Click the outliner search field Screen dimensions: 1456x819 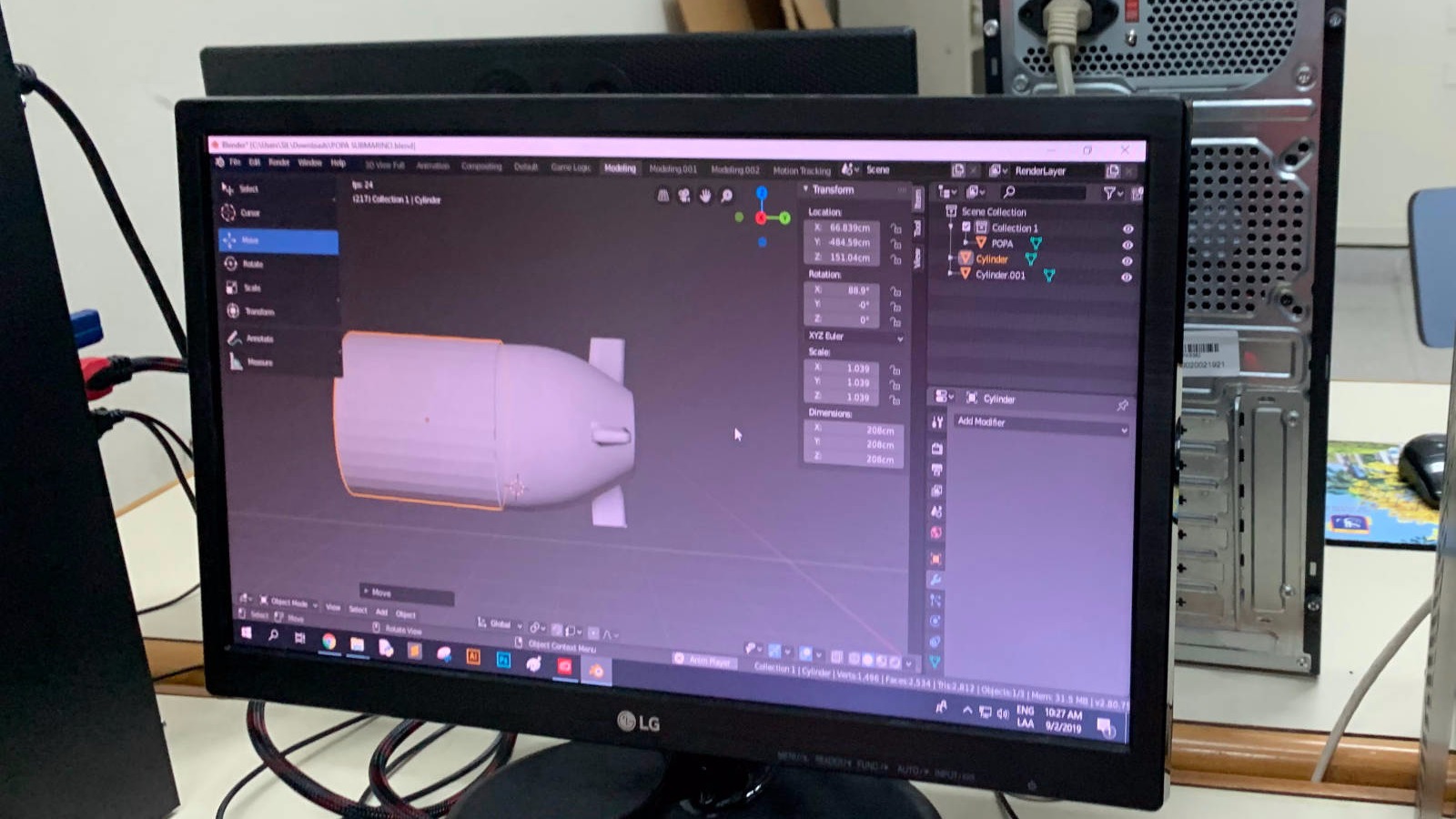click(x=1044, y=193)
